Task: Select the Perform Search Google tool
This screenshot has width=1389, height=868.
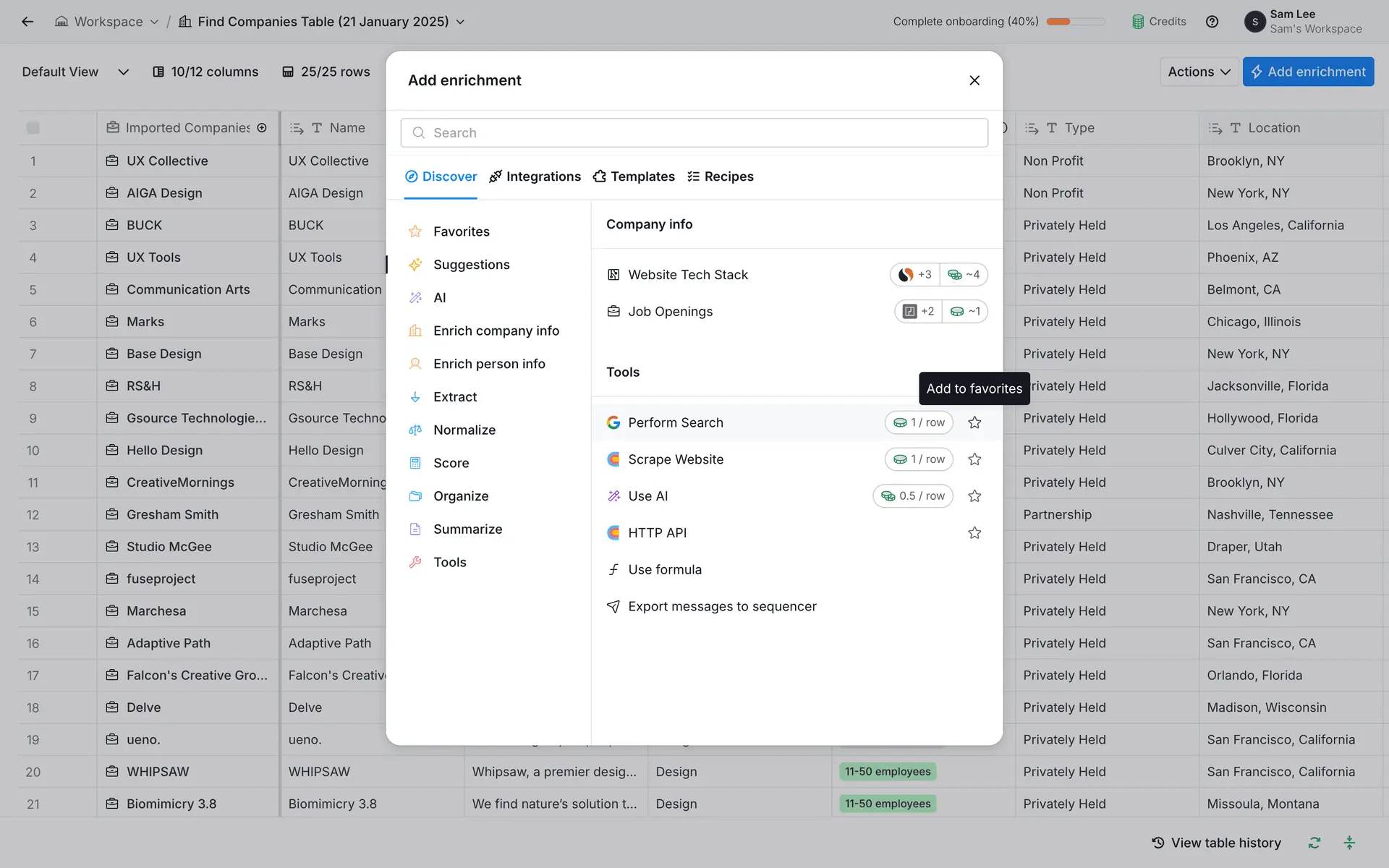Action: pos(675,422)
